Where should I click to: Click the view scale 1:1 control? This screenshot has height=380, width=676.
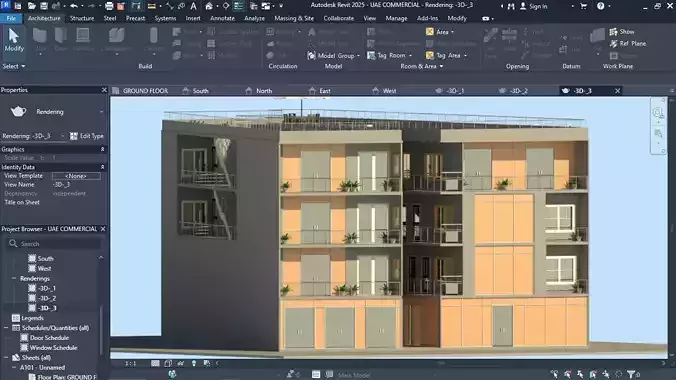pos(131,364)
